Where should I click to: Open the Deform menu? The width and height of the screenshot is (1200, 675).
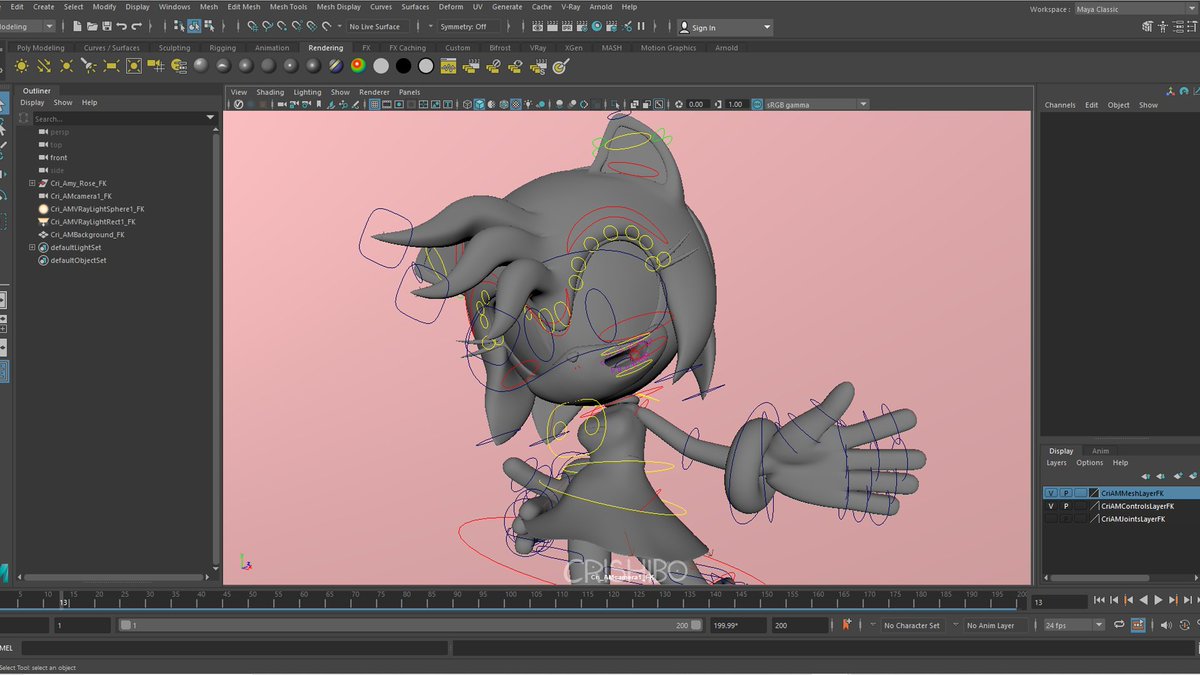click(451, 7)
